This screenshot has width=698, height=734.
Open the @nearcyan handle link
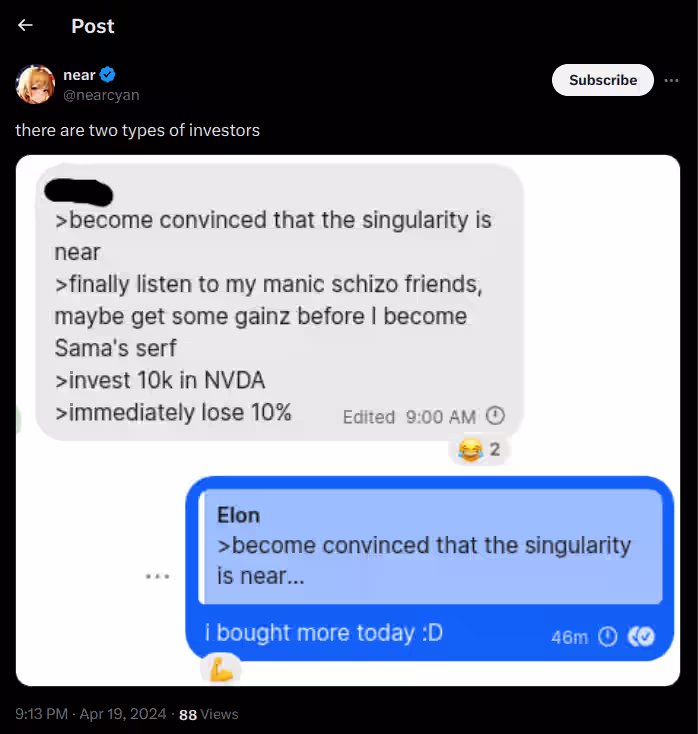(x=101, y=95)
